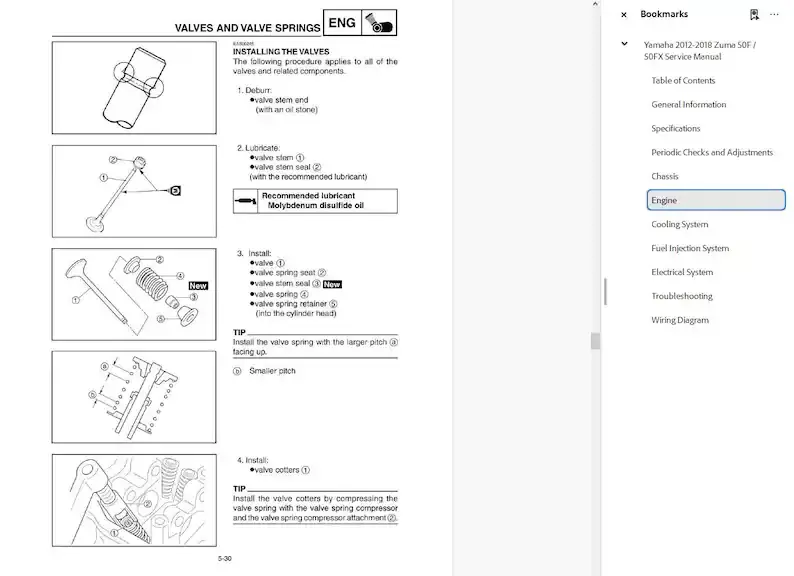The width and height of the screenshot is (794, 576).
Task: Select the Wiring Diagram bookmark
Action: [679, 320]
